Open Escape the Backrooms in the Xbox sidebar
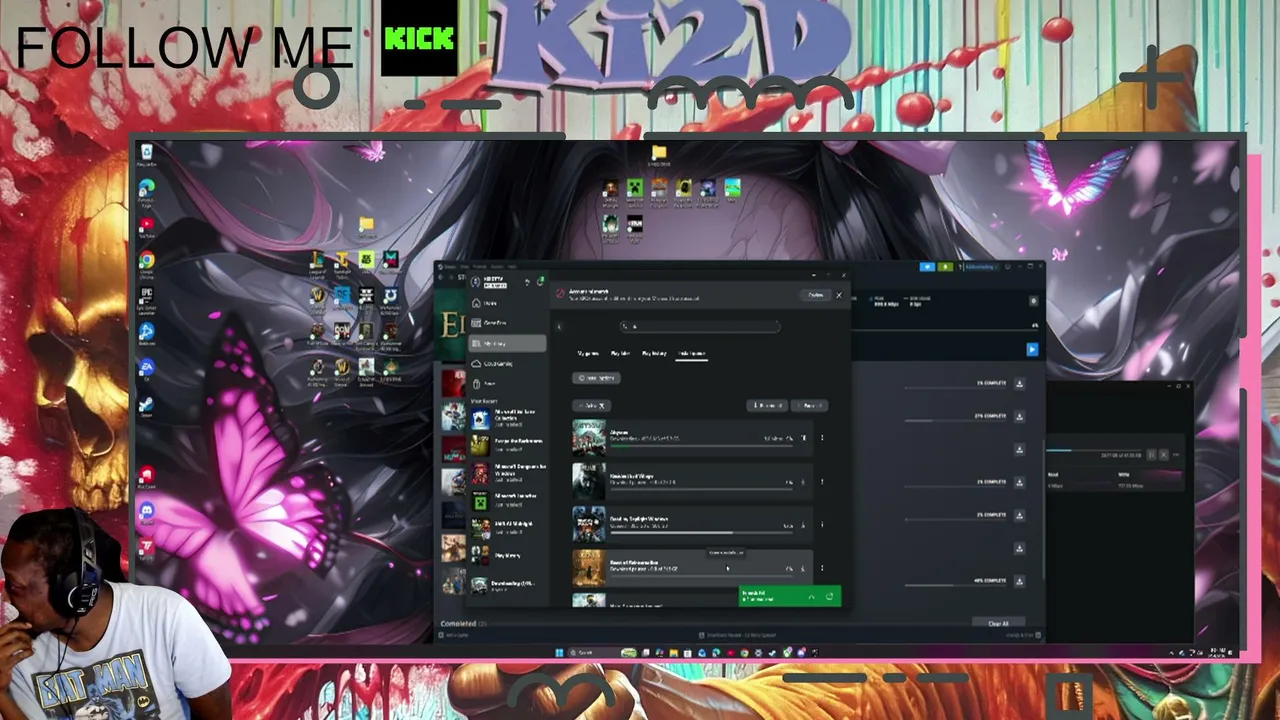 [x=508, y=446]
